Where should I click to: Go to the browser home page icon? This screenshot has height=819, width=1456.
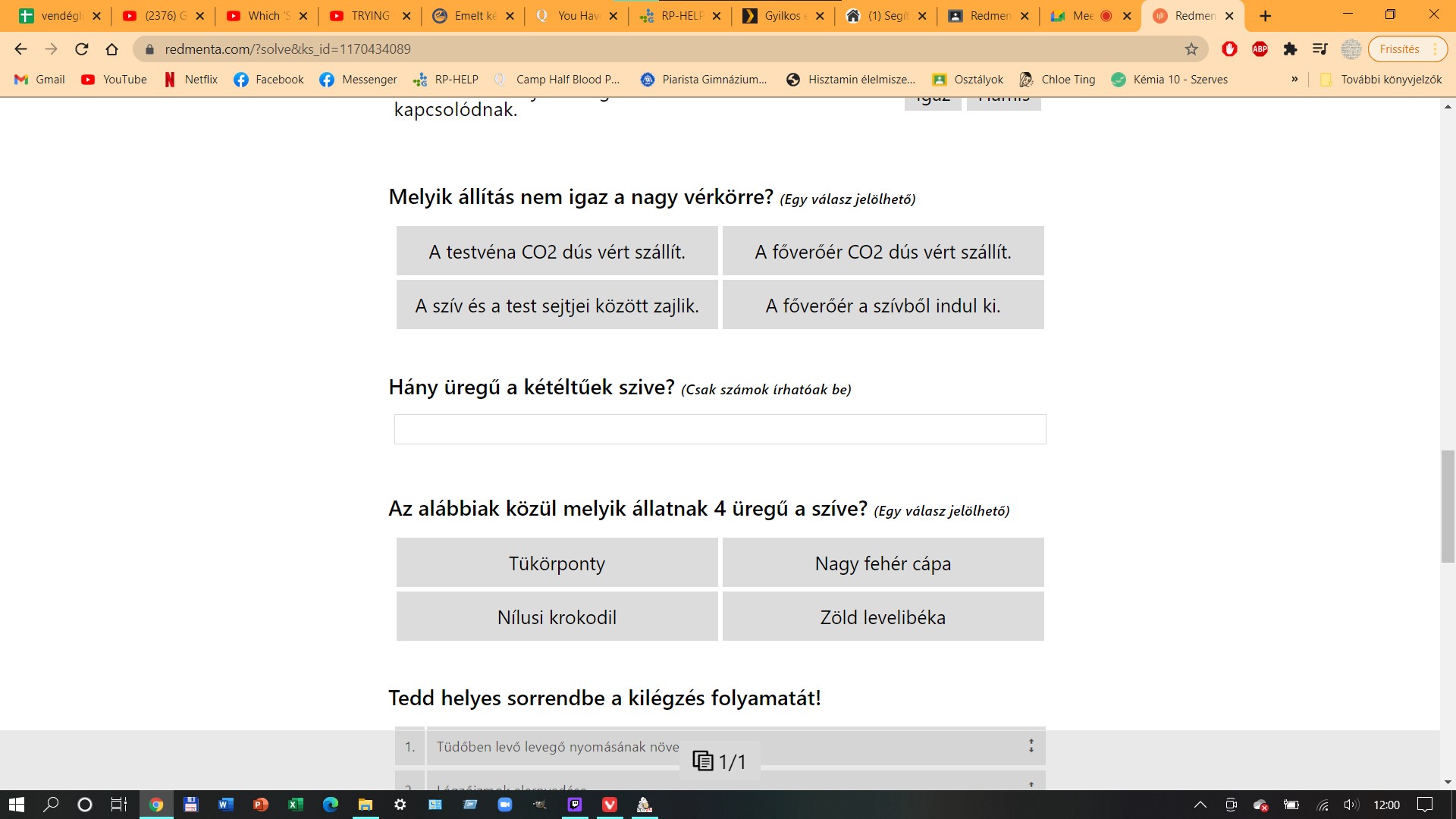pos(111,49)
